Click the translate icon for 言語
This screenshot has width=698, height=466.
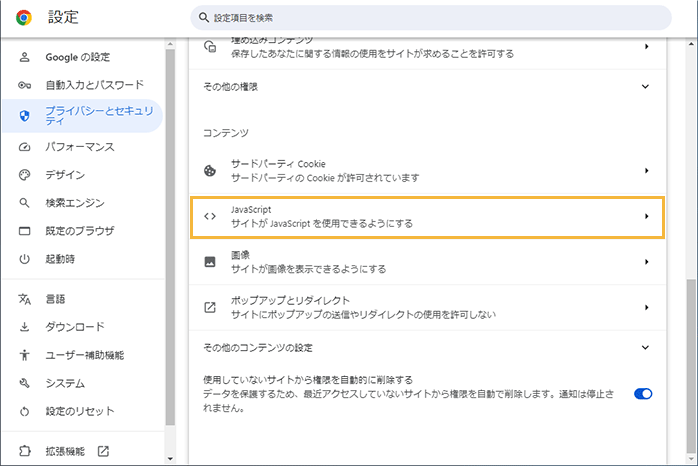click(x=24, y=299)
